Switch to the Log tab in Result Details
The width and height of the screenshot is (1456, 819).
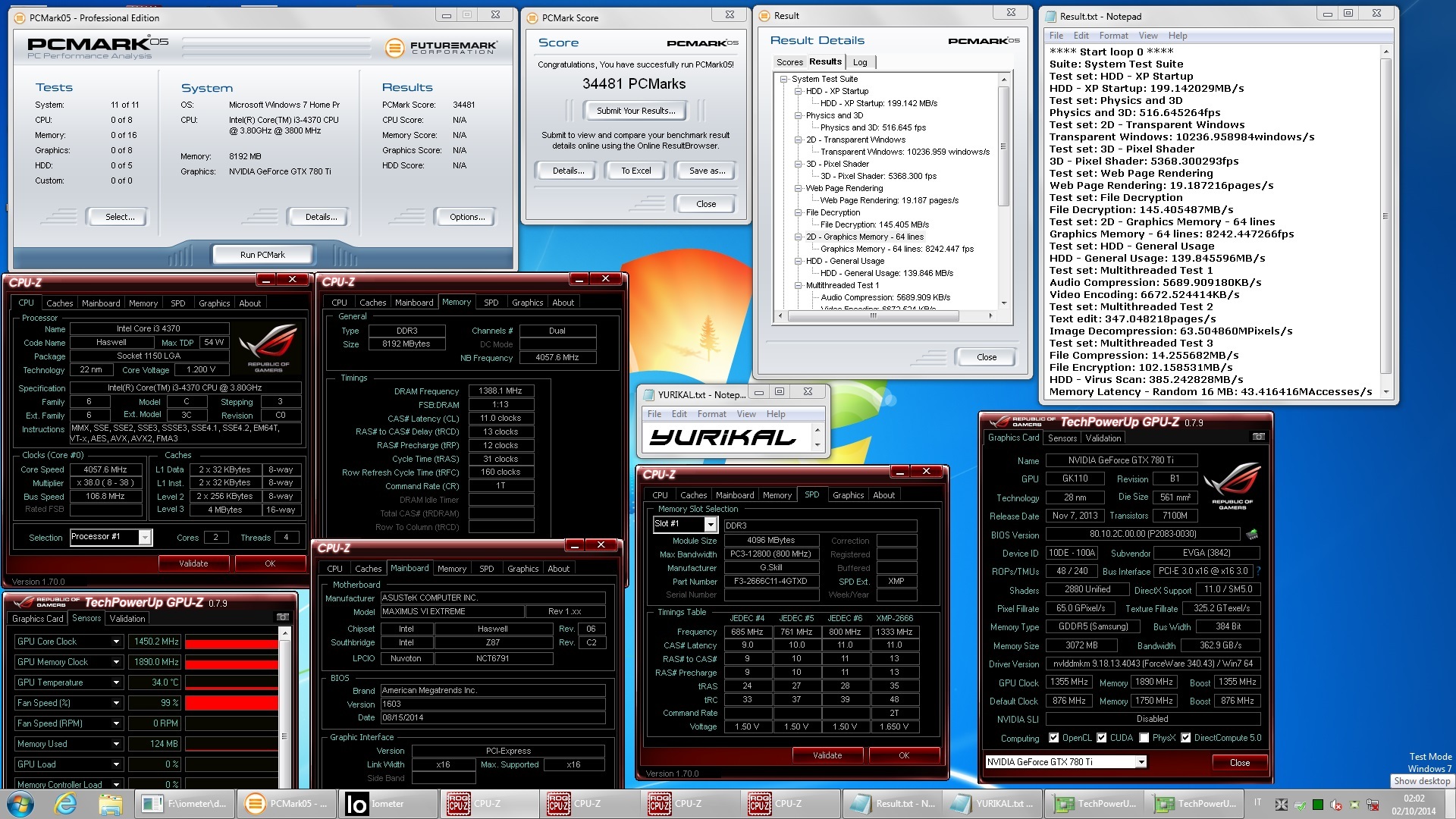coord(860,62)
